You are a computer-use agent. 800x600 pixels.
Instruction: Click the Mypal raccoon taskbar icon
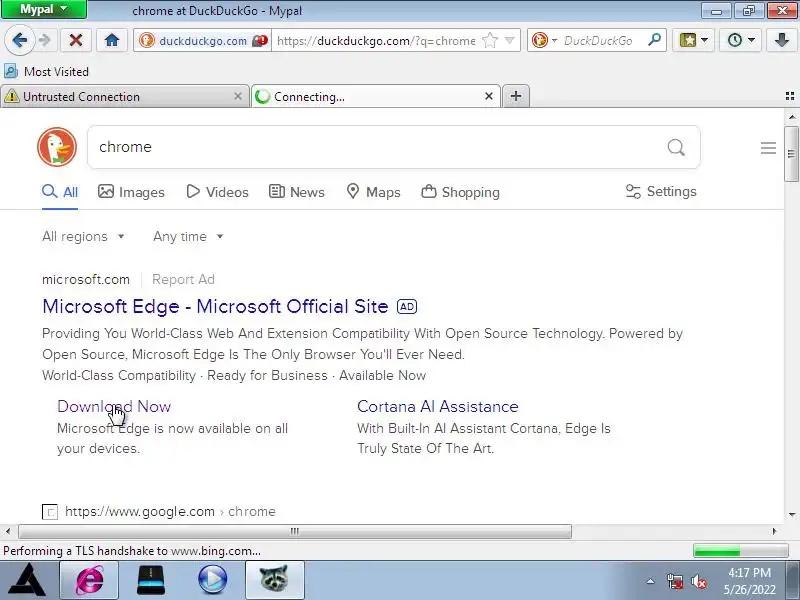274,580
